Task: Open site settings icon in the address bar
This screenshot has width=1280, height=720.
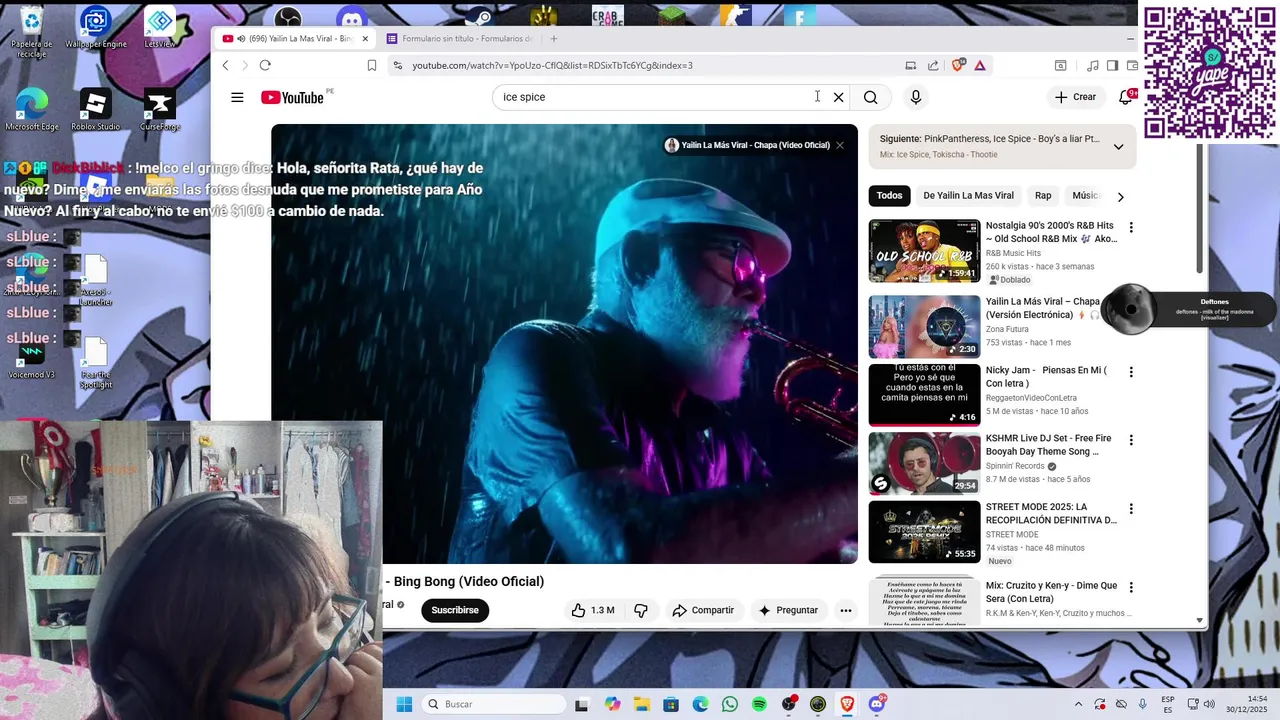Action: tap(398, 65)
